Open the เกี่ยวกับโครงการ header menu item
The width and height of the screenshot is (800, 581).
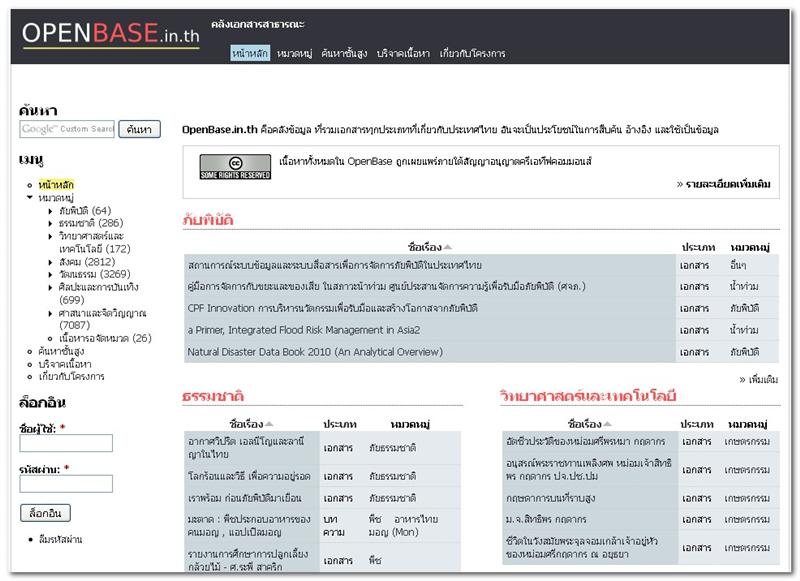click(472, 53)
